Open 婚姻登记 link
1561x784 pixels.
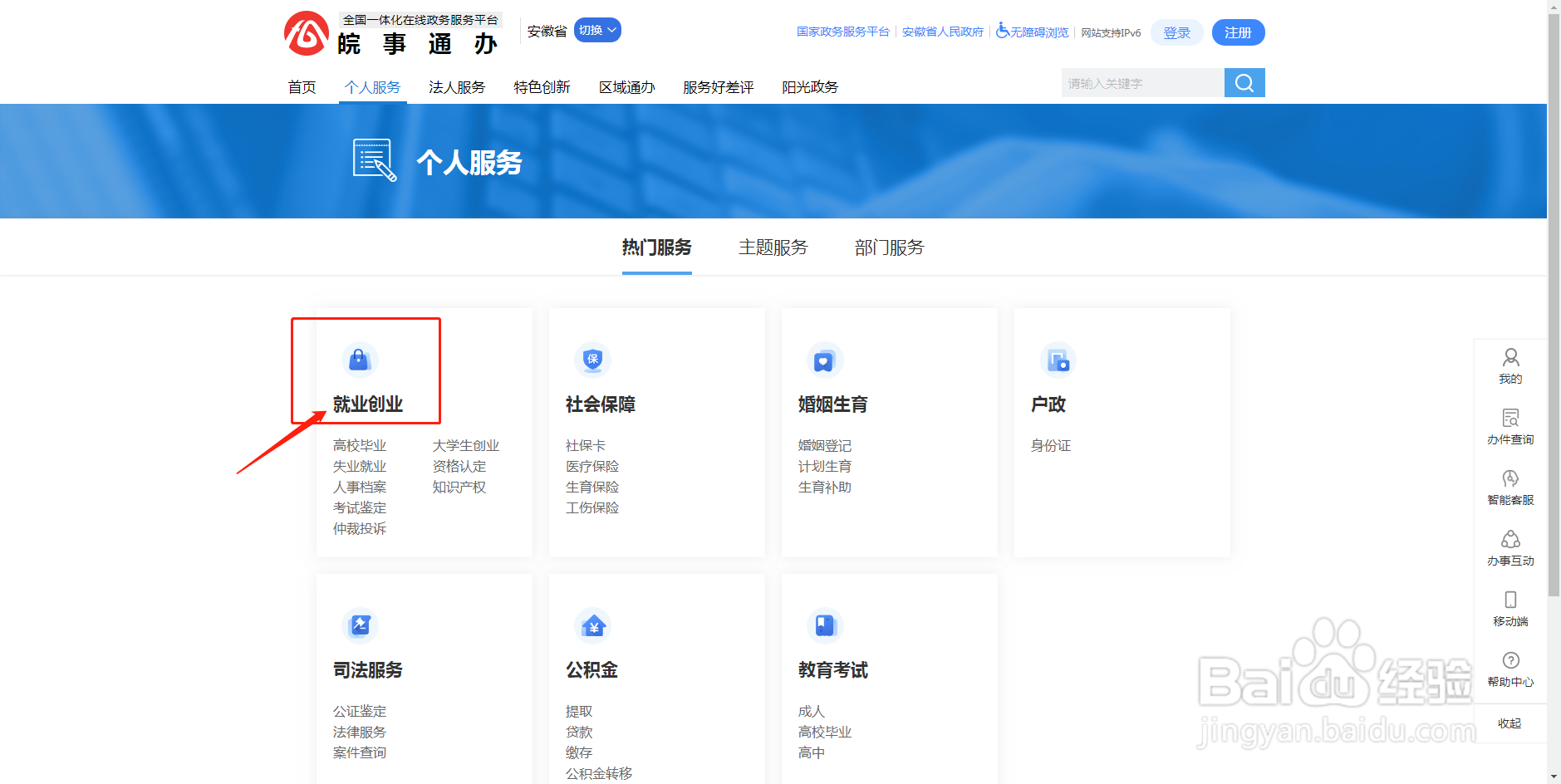point(825,446)
